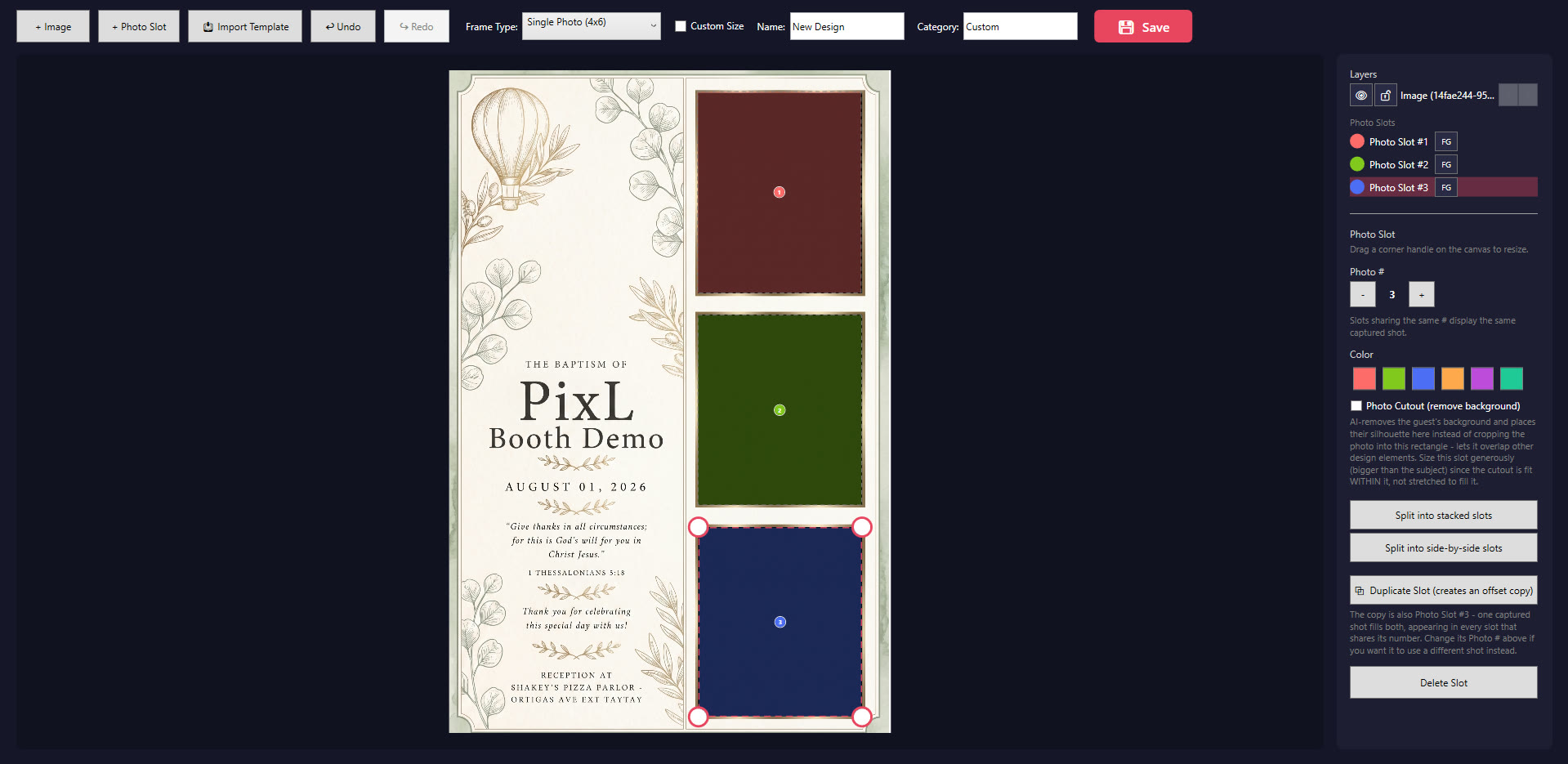Decrease the Photo # with minus
1568x764 pixels.
point(1363,294)
